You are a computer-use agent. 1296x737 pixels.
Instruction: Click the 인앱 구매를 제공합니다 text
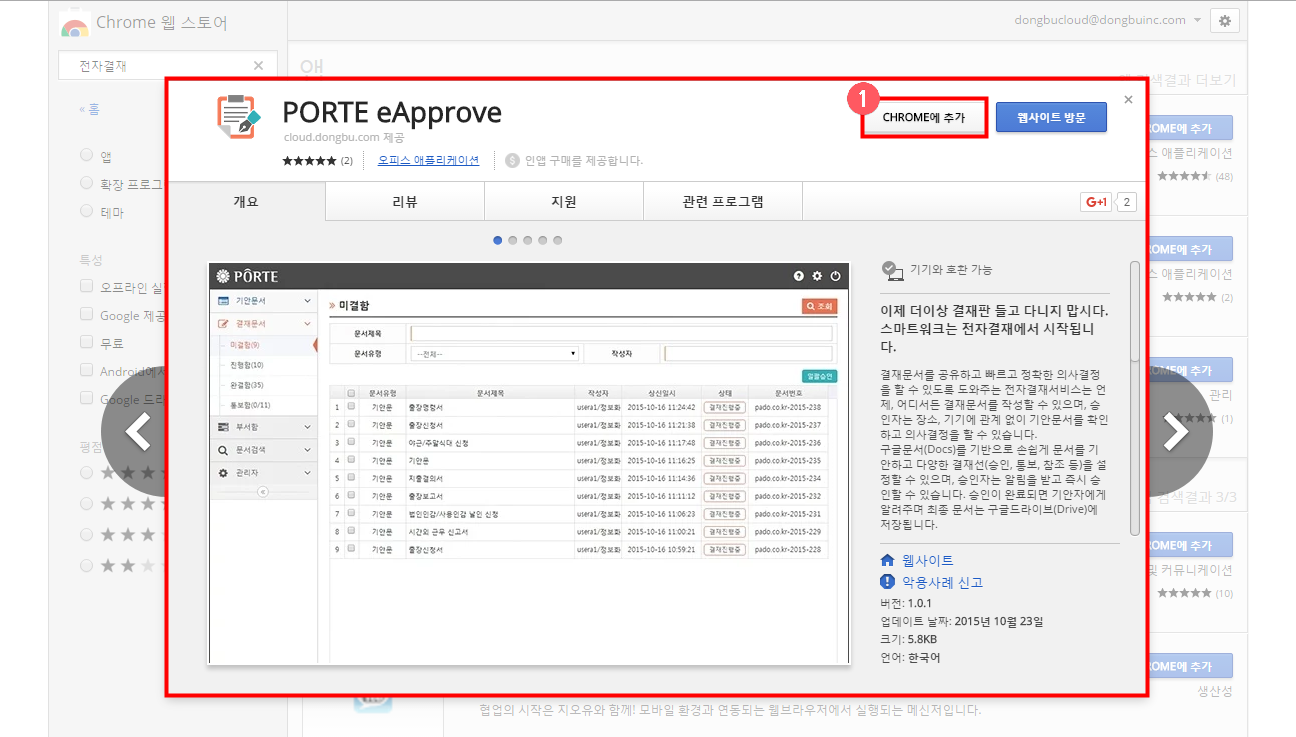pyautogui.click(x=584, y=160)
